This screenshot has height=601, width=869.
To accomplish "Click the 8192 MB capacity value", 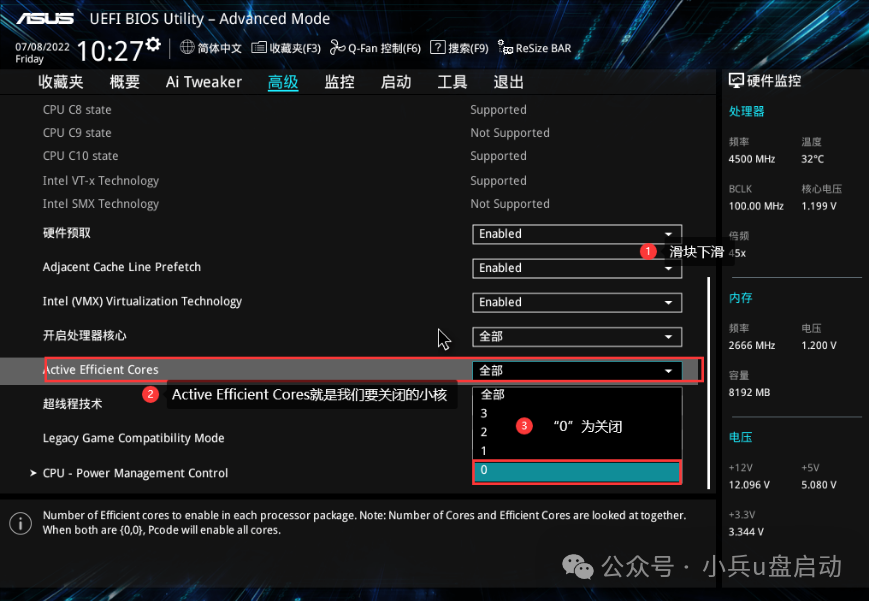I will tap(749, 393).
